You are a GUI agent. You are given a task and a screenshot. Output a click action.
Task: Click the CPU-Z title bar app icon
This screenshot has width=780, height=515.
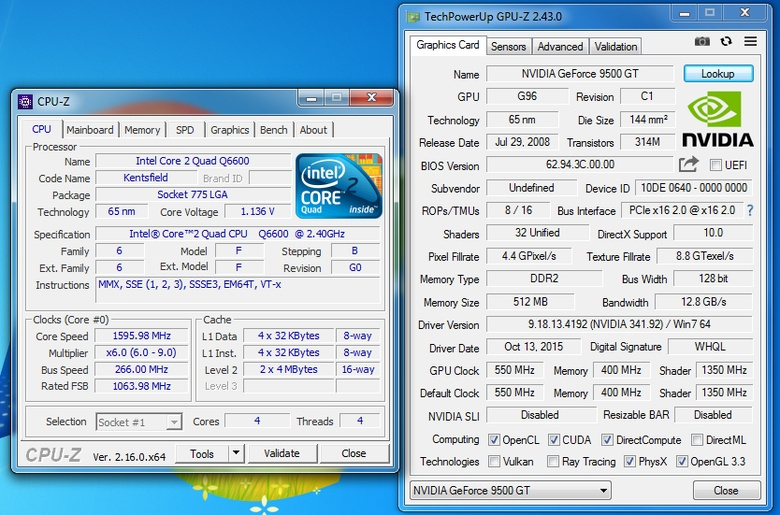[25, 100]
